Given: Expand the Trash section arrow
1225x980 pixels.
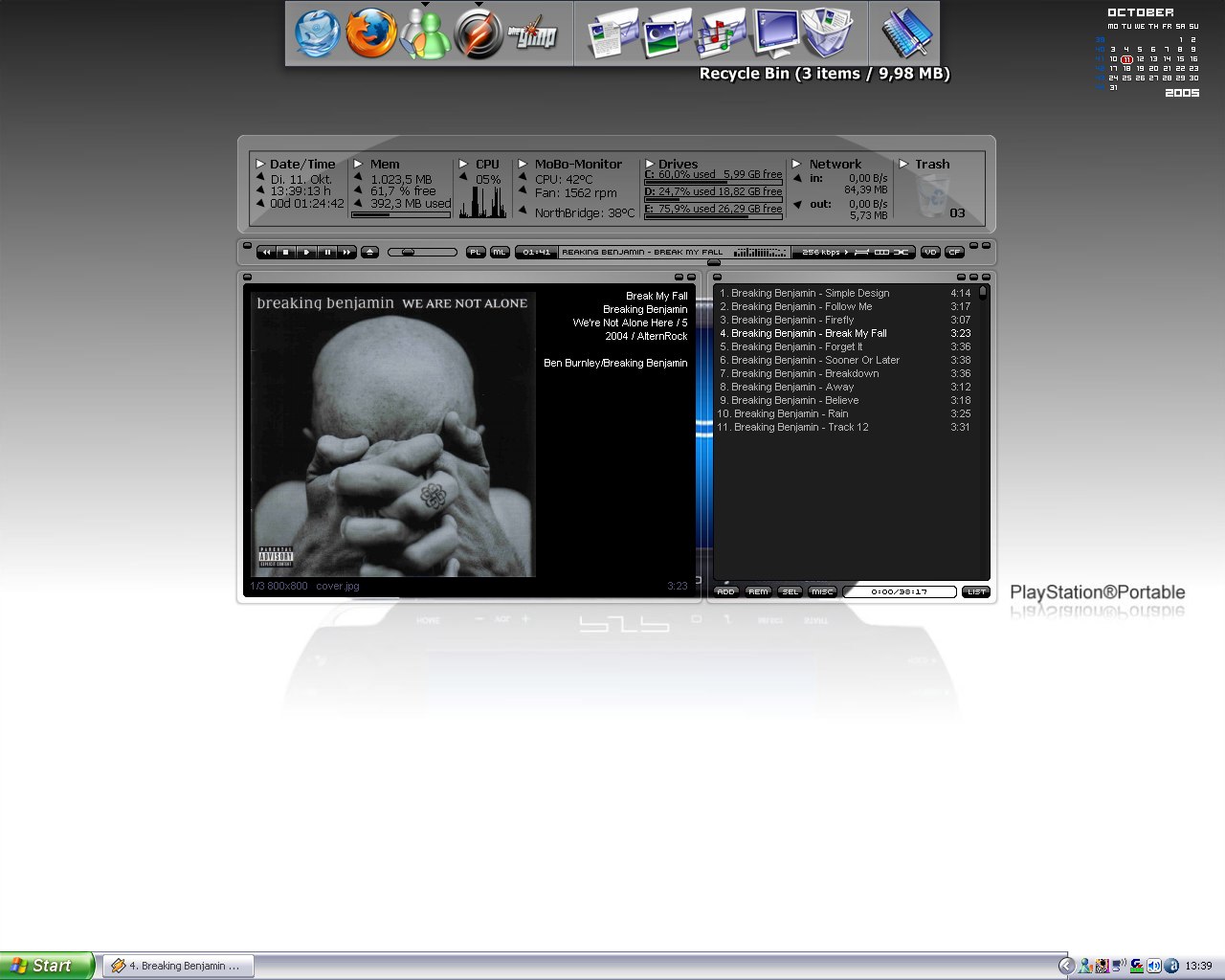Looking at the screenshot, I should (903, 164).
